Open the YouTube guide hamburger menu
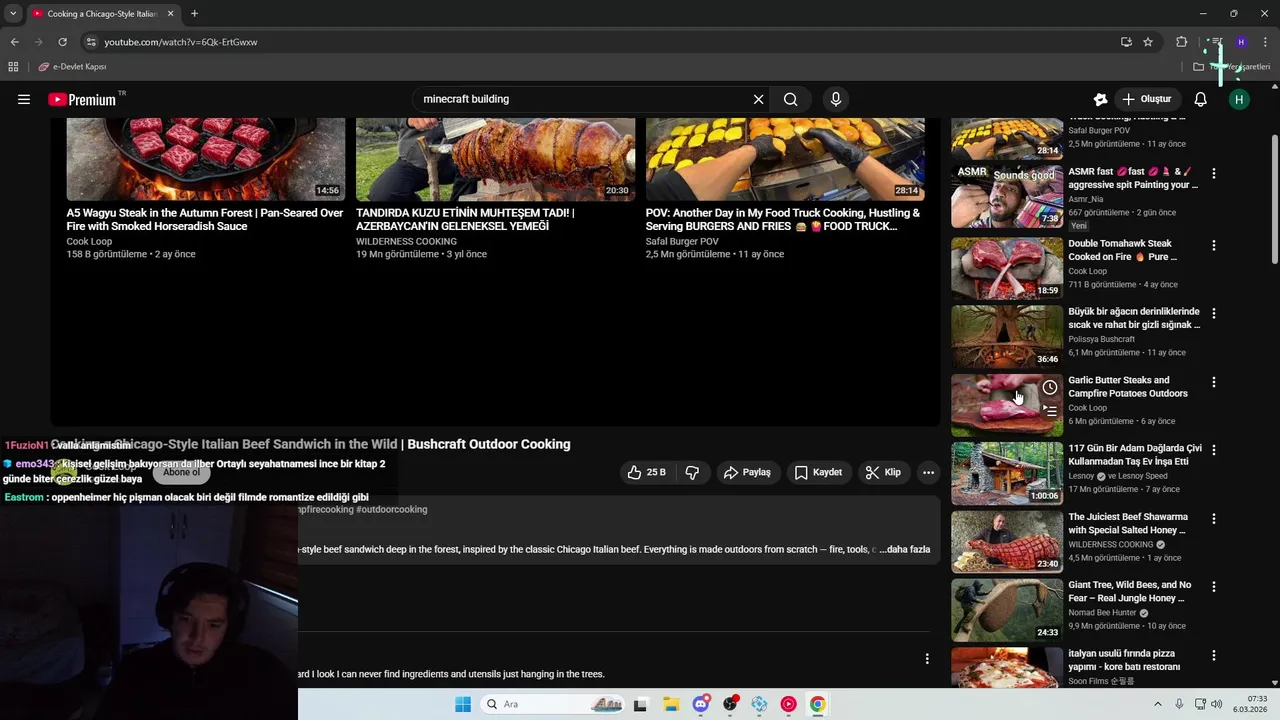Screen dimensions: 1280x720 pyautogui.click(x=24, y=99)
